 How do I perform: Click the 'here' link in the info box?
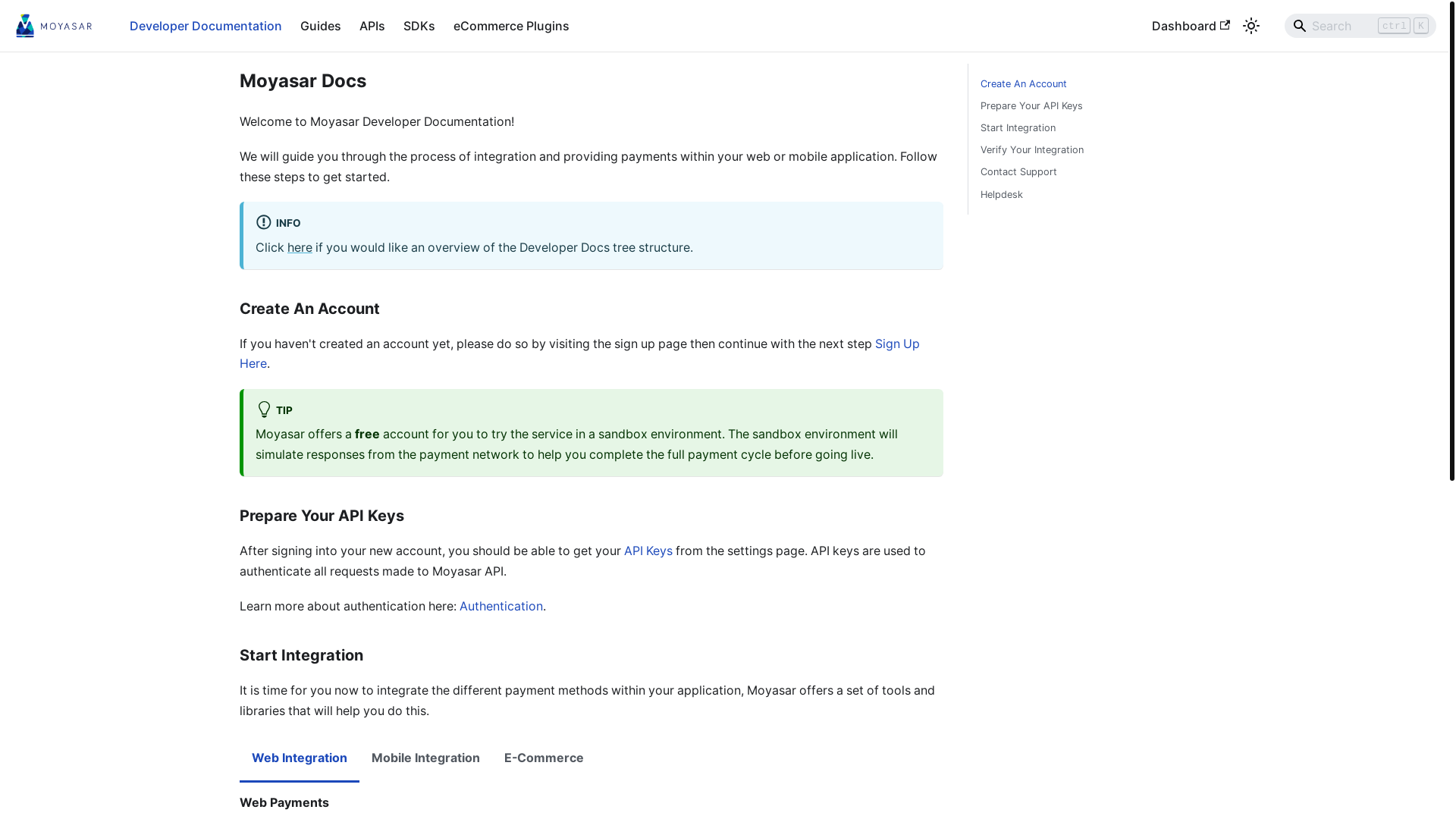pyautogui.click(x=300, y=247)
